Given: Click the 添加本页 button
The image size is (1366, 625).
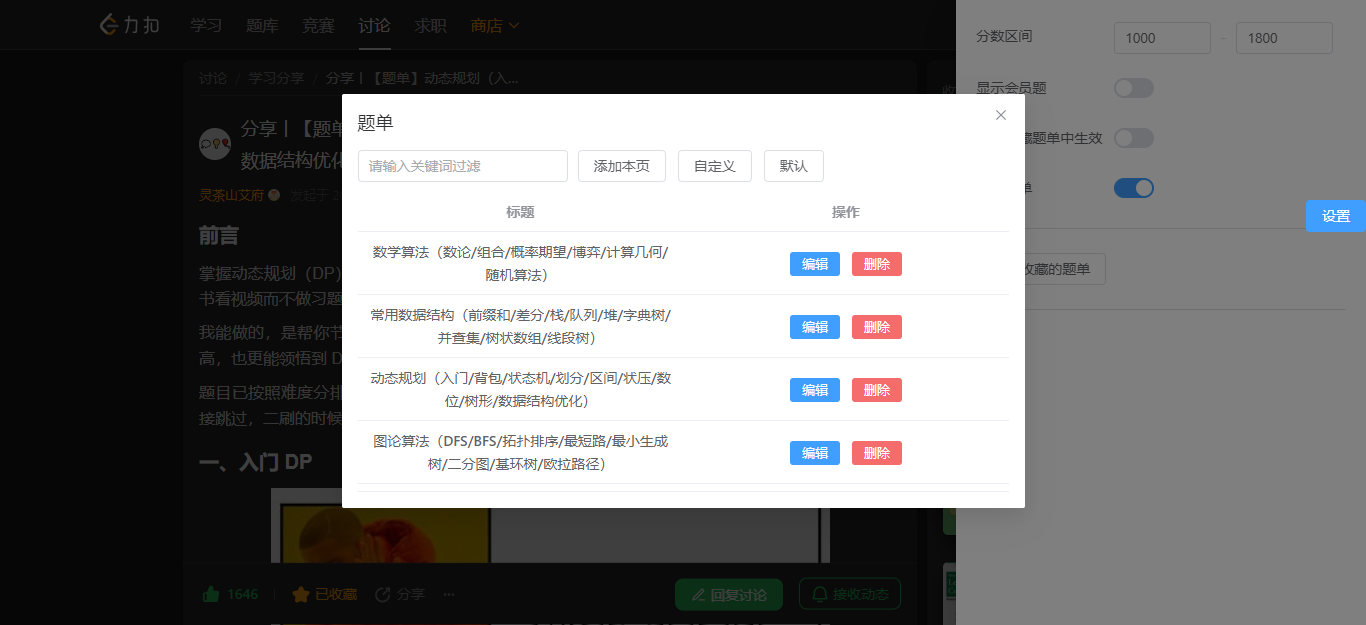Looking at the screenshot, I should [621, 166].
